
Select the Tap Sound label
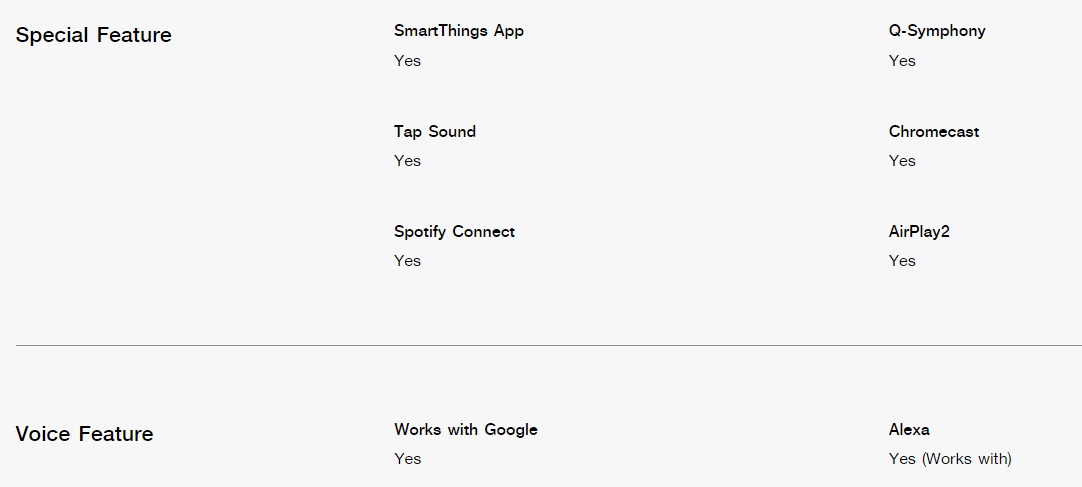click(435, 131)
